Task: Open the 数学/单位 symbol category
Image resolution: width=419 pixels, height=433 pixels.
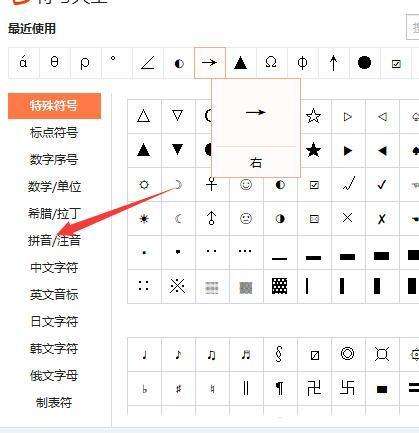Action: (x=54, y=186)
